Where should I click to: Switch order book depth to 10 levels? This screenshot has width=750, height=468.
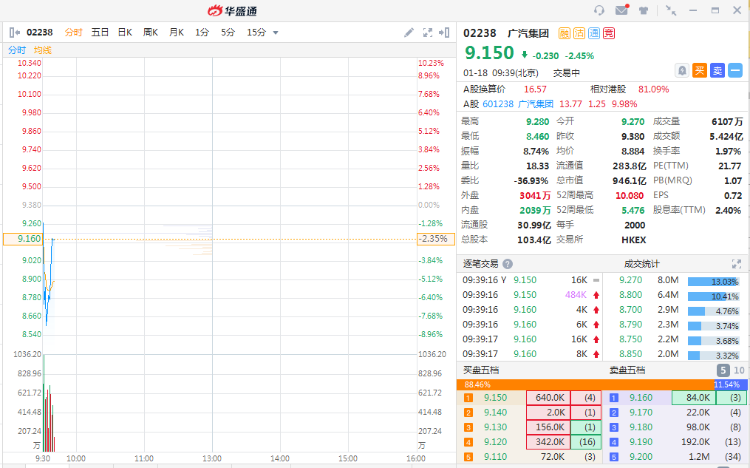coord(738,370)
